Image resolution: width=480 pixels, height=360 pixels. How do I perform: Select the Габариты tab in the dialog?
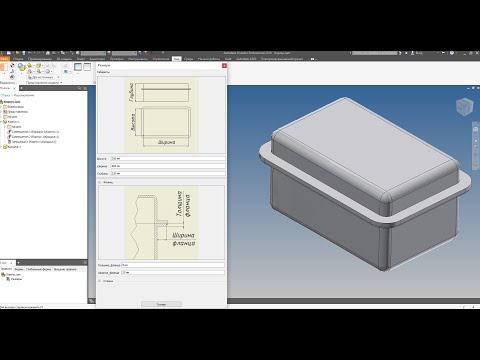pos(104,72)
